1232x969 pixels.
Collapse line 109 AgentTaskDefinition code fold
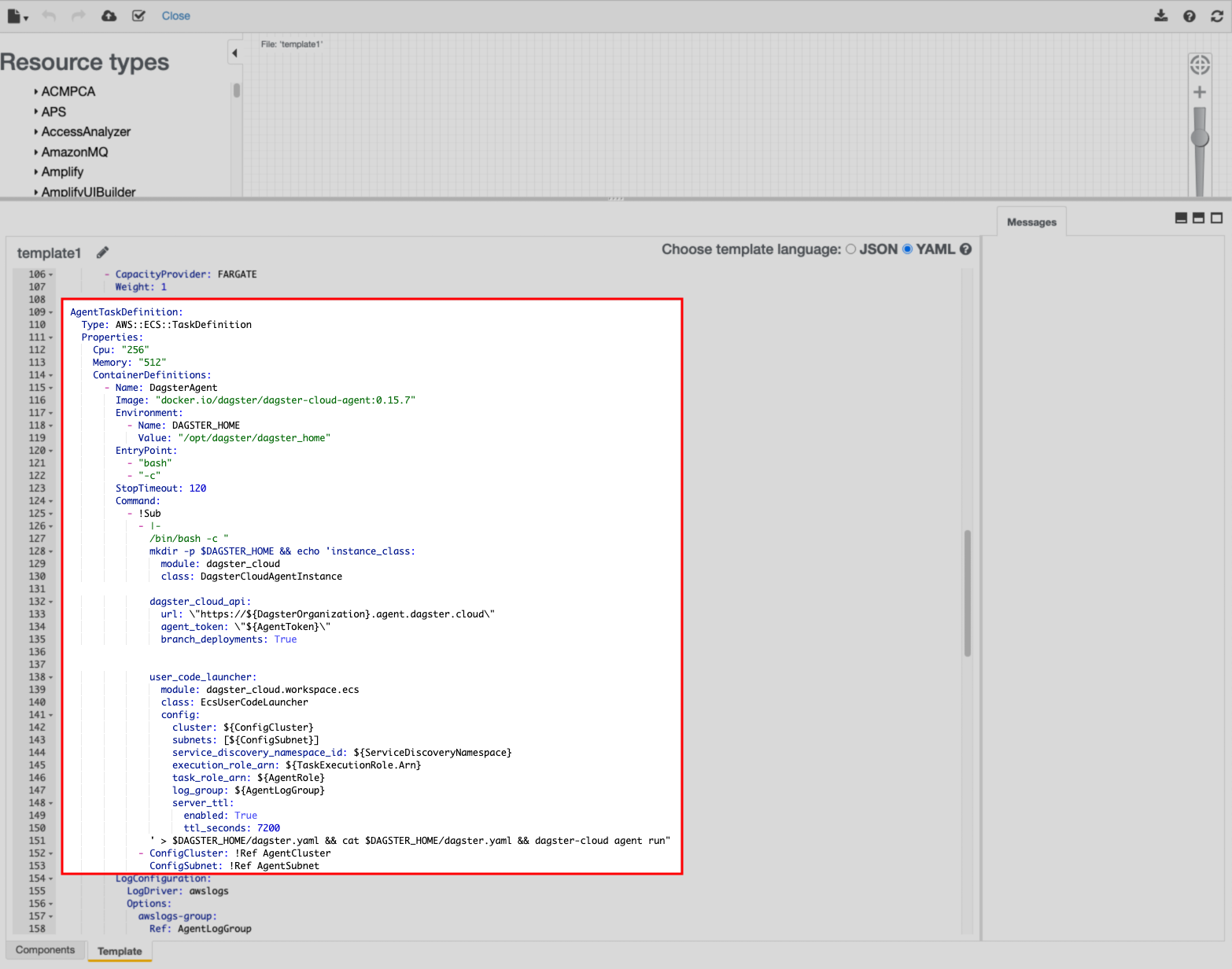[x=50, y=311]
